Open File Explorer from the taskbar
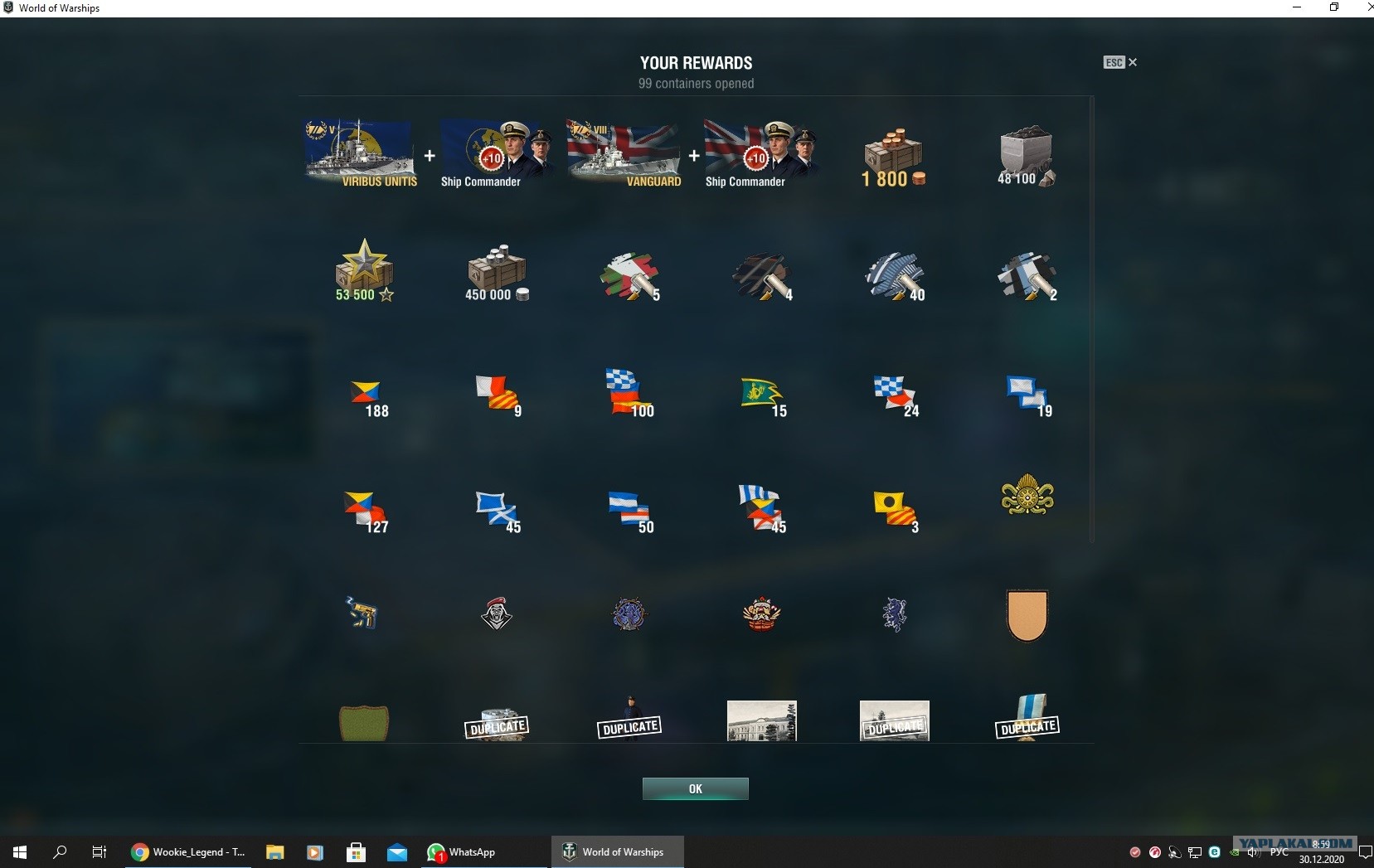Screen dimensions: 1374x868 click(274, 851)
